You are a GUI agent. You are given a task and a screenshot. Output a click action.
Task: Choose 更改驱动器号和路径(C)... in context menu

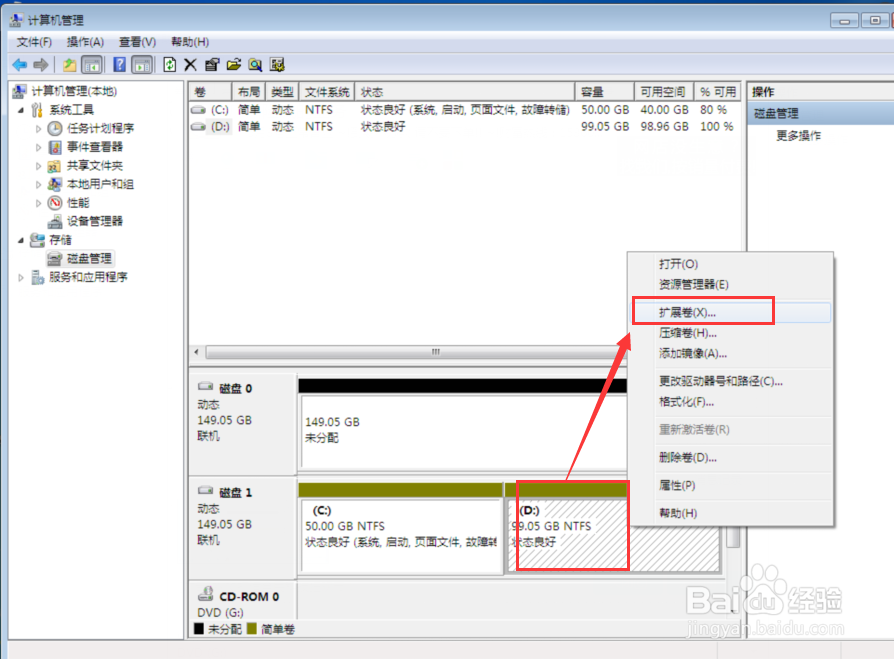tap(730, 381)
